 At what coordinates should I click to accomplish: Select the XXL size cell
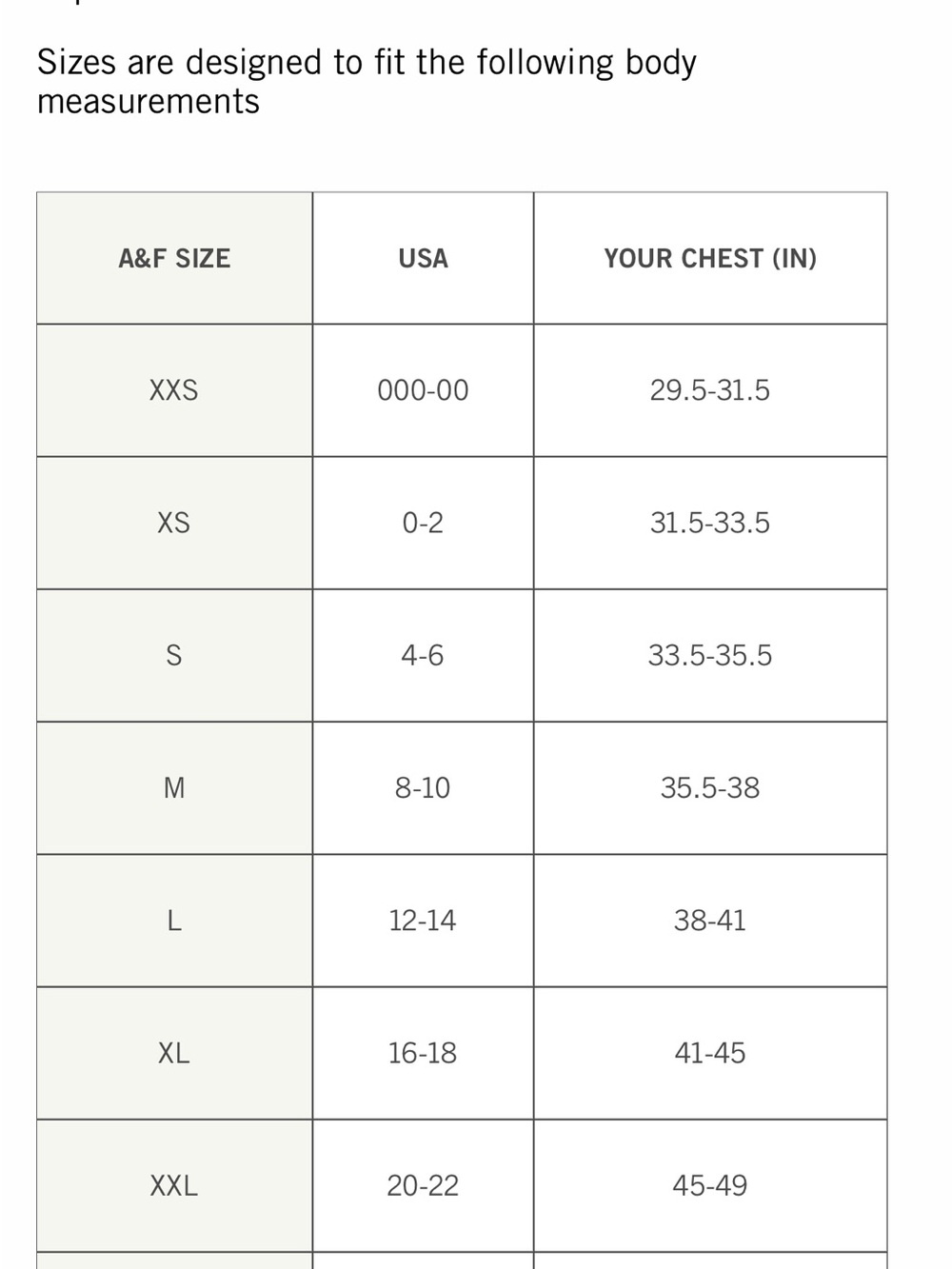click(x=174, y=1185)
